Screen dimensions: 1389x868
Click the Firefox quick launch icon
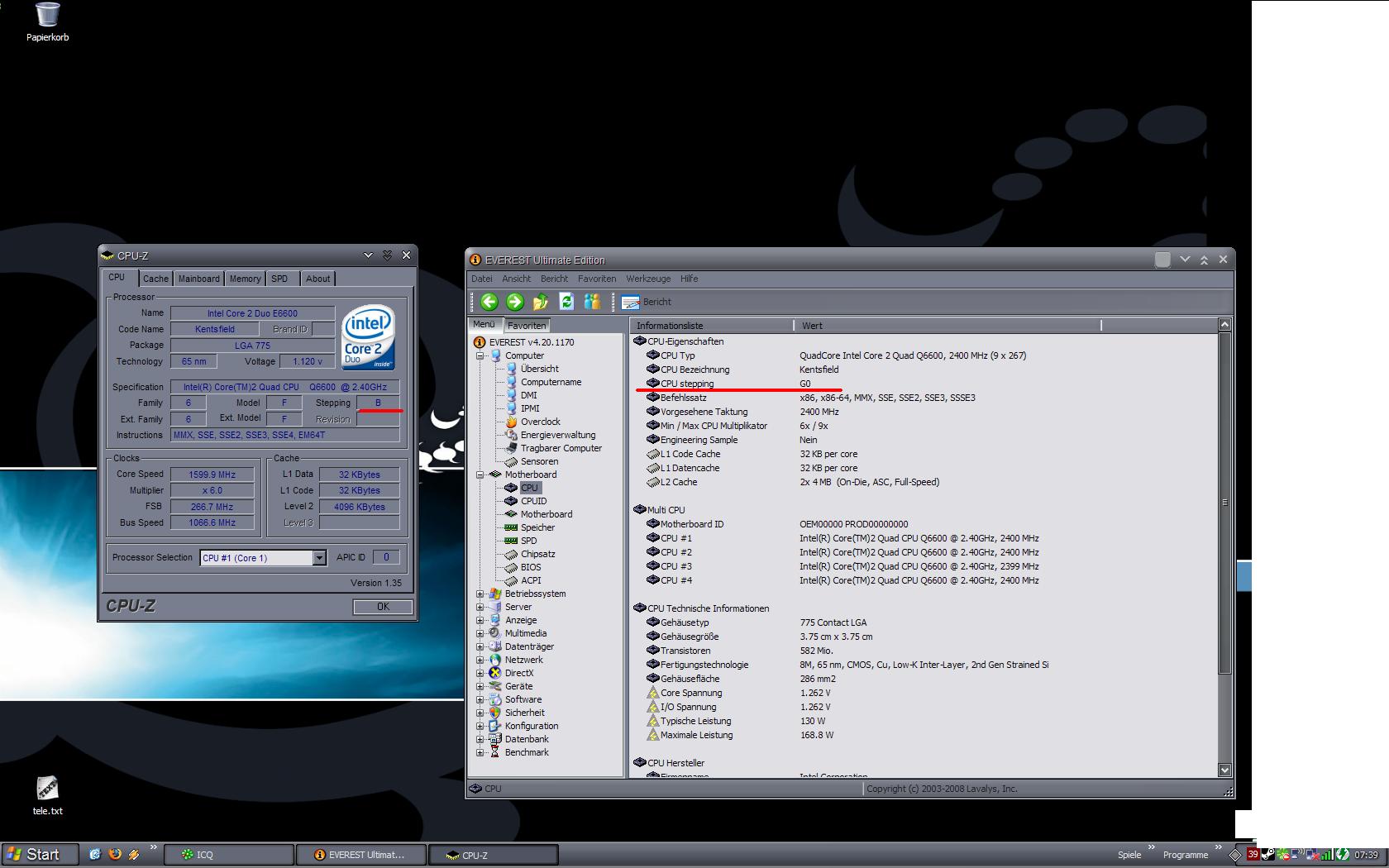pyautogui.click(x=114, y=854)
